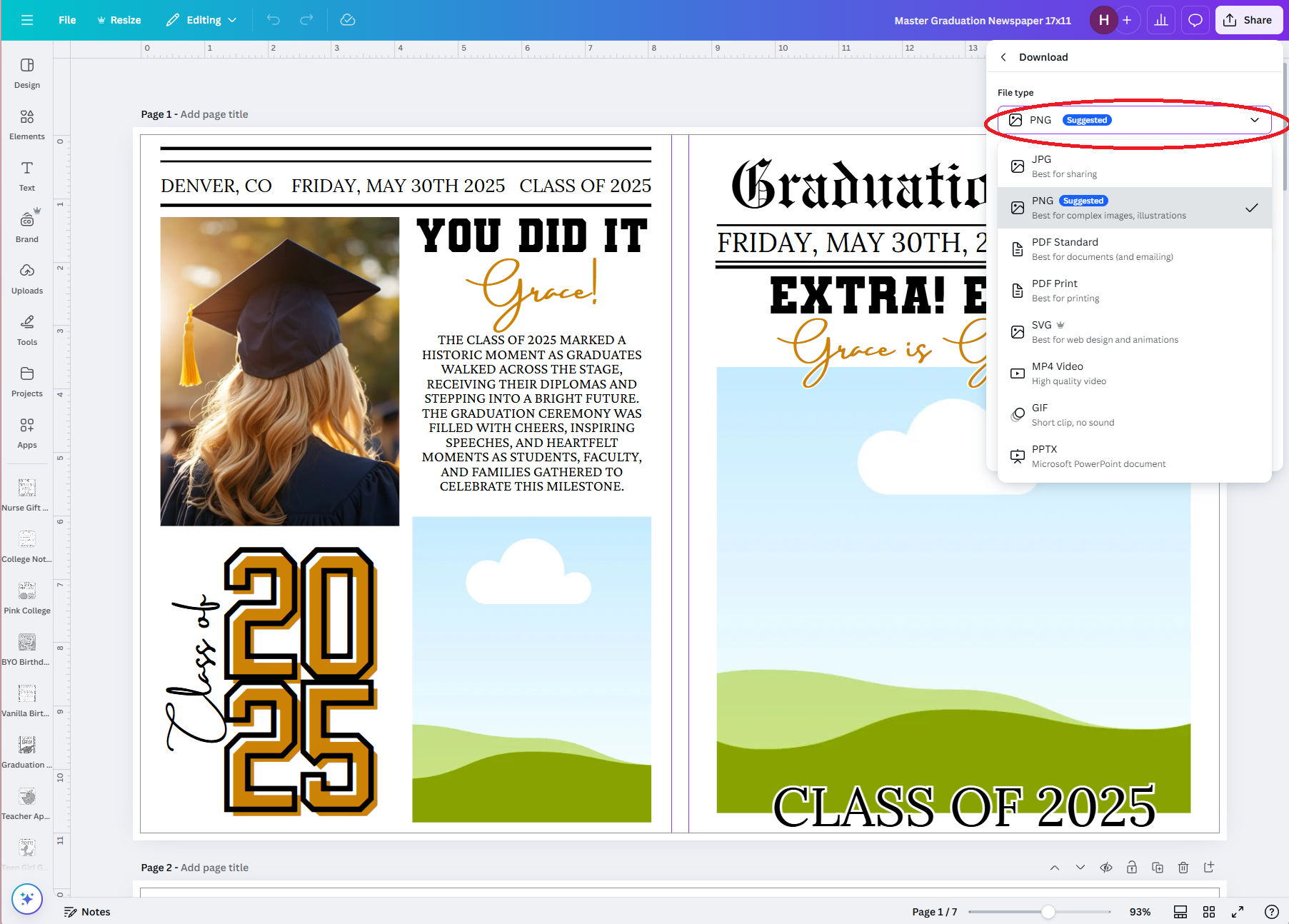Open the comments speech bubble
The height and width of the screenshot is (924, 1289).
(1195, 20)
